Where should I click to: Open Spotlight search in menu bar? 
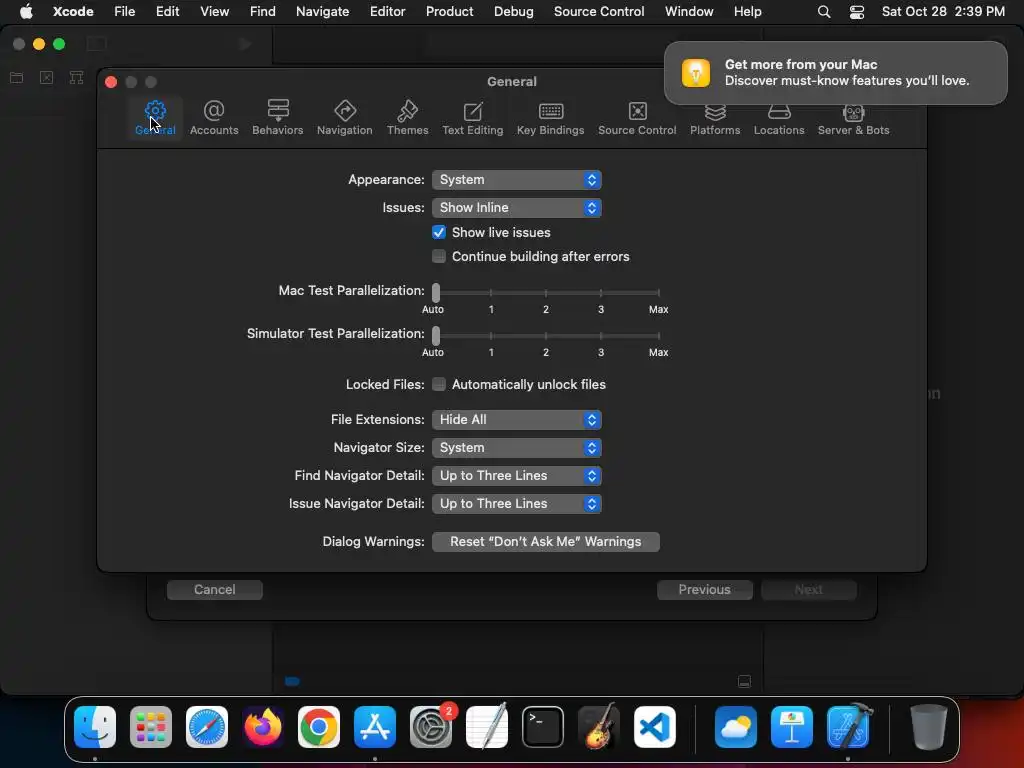click(x=824, y=12)
